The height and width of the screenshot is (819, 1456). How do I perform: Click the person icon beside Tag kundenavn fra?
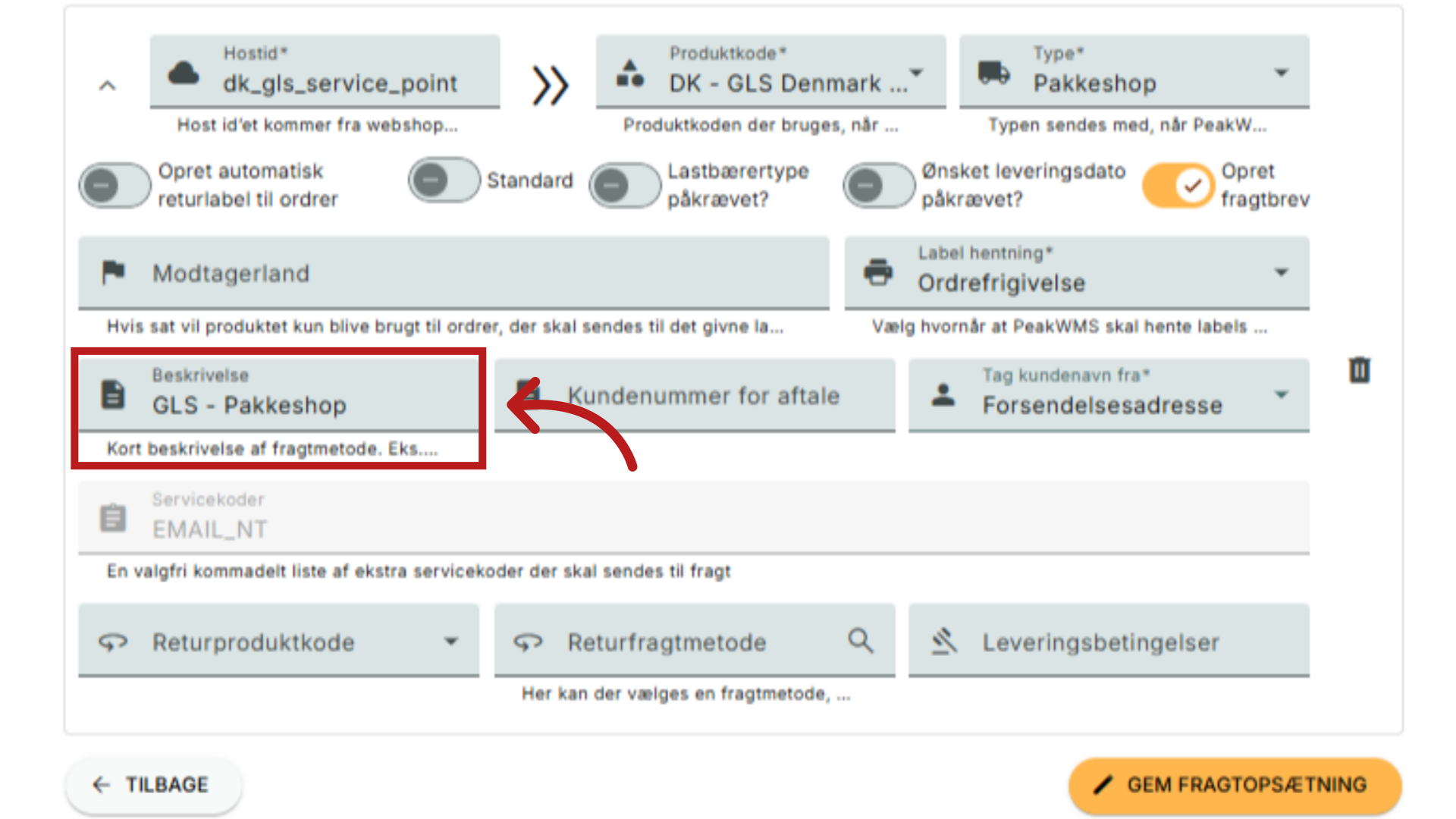(943, 394)
